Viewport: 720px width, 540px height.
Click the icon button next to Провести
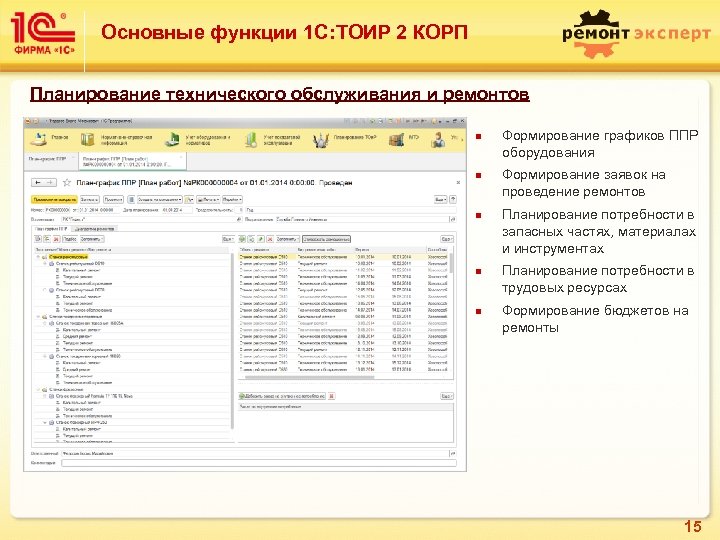click(131, 200)
